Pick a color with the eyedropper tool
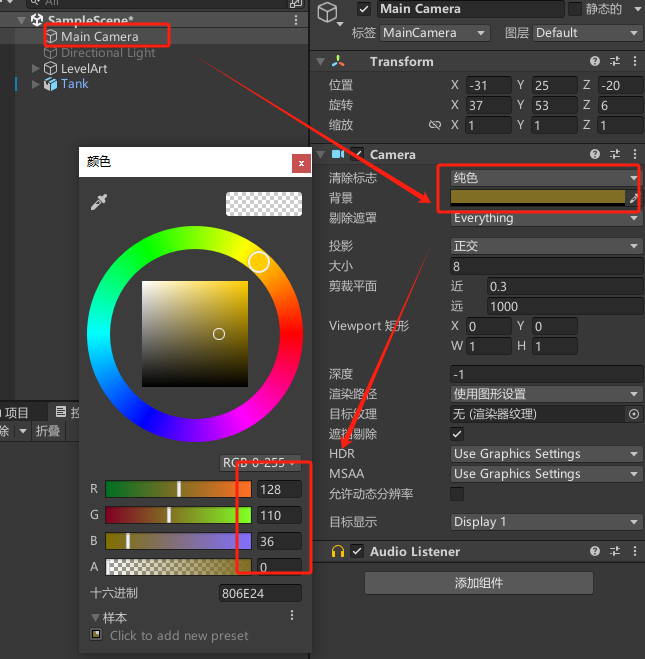Screen dimensions: 645x659 pos(99,202)
